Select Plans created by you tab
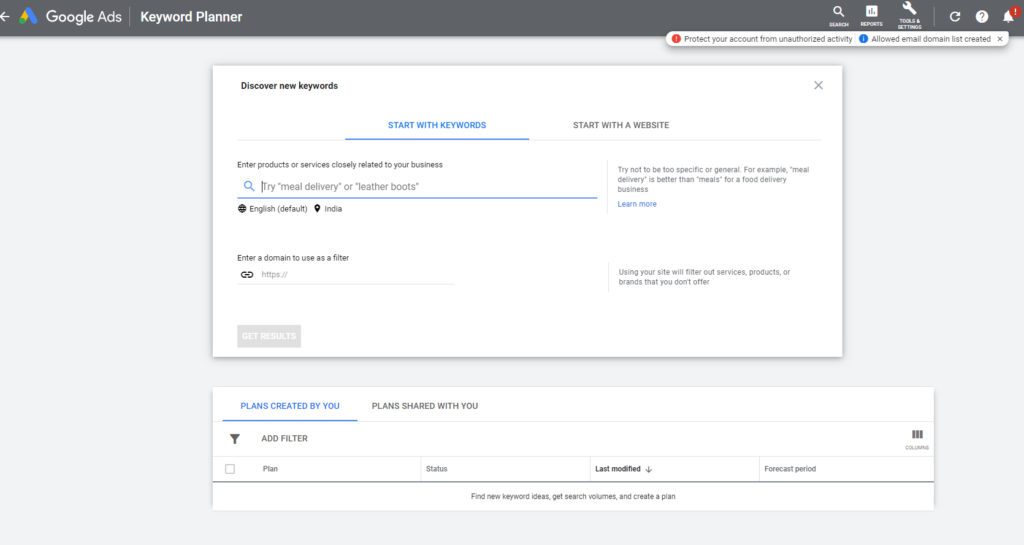 [x=290, y=406]
